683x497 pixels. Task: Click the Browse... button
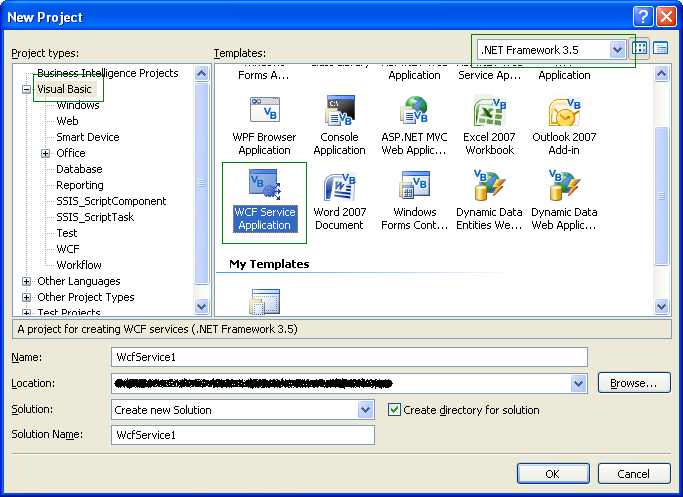(634, 383)
